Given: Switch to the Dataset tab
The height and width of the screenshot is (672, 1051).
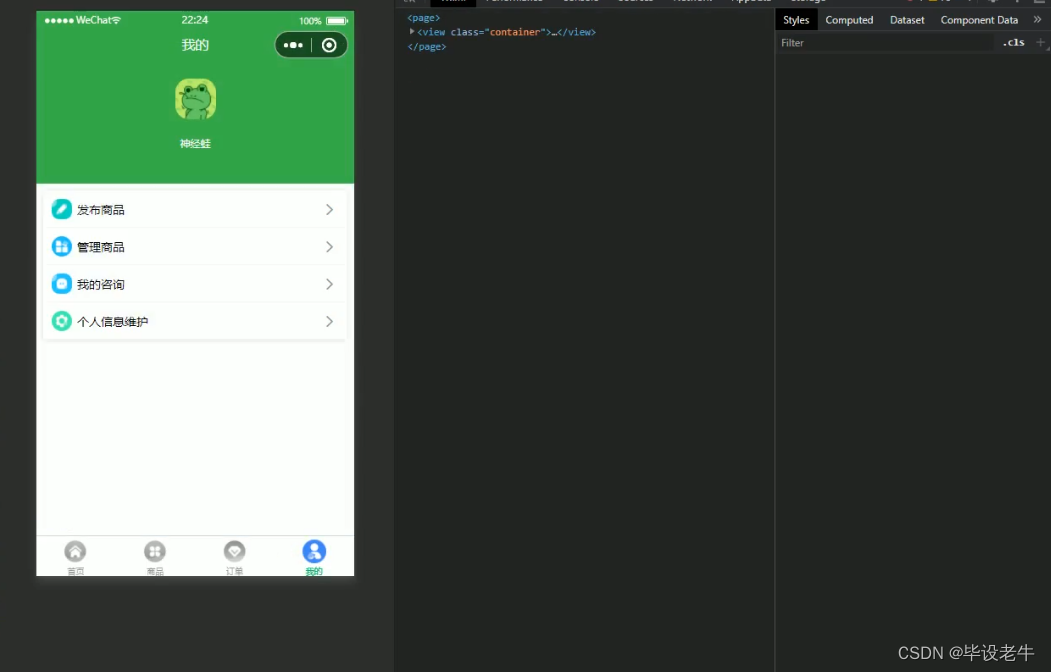Looking at the screenshot, I should [907, 20].
